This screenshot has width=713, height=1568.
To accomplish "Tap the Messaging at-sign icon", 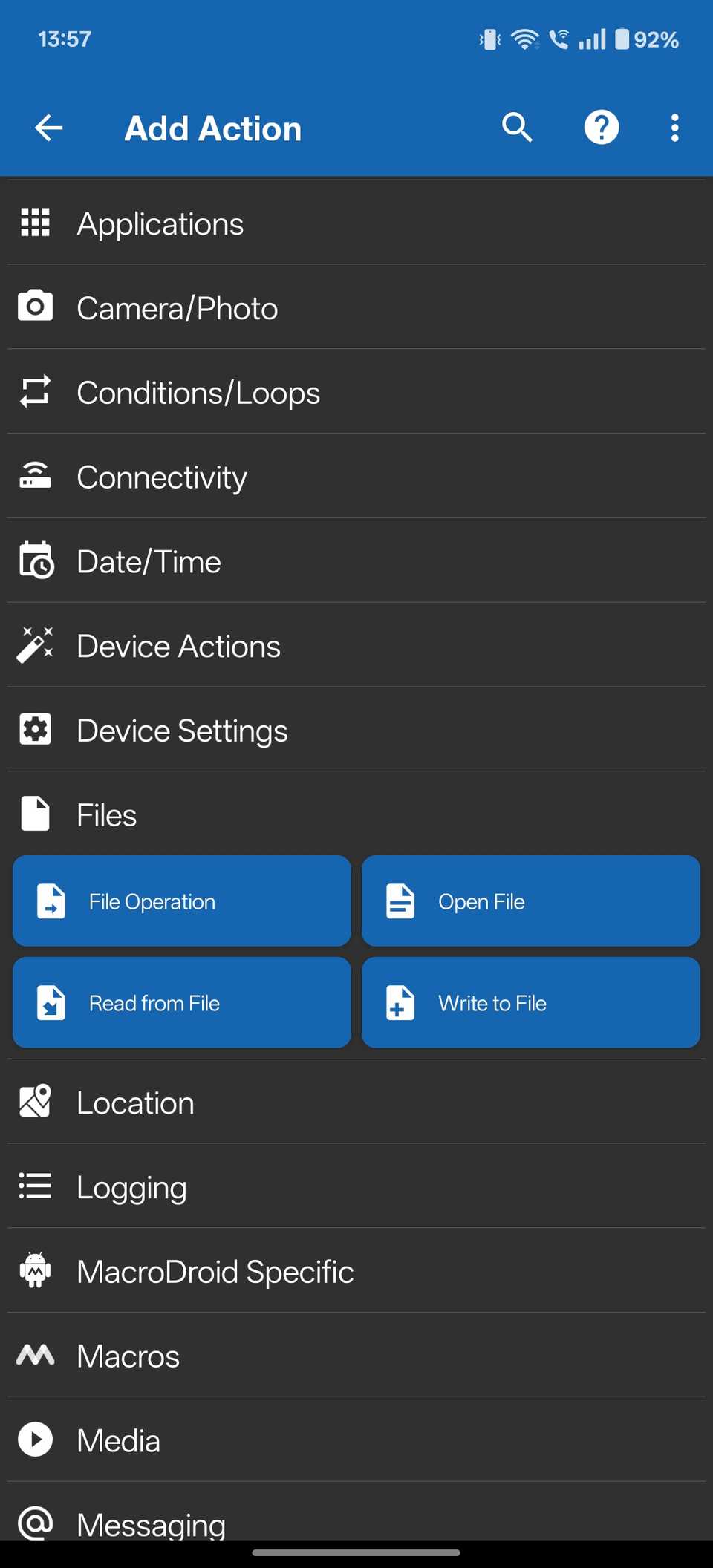I will point(34,1524).
